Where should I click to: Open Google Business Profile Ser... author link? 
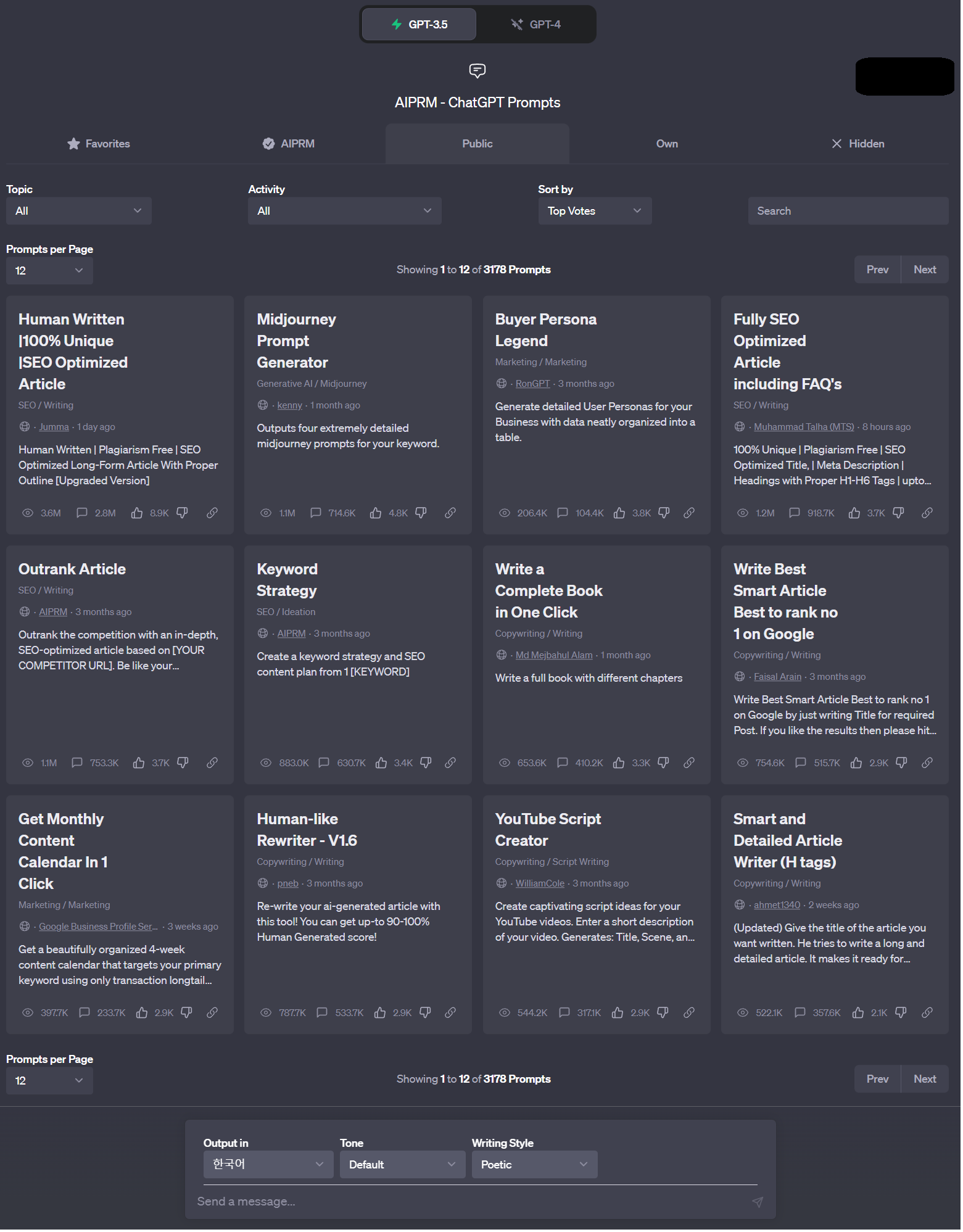coord(99,928)
